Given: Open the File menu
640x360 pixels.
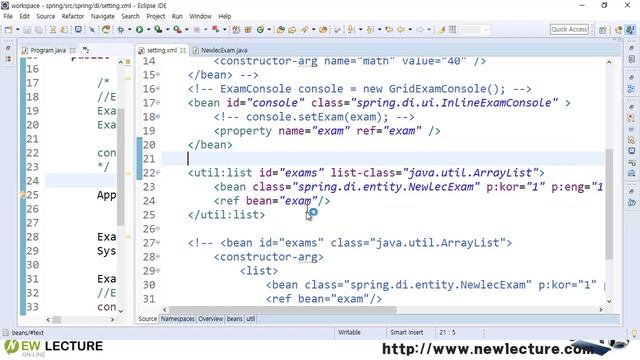Looking at the screenshot, I should click(x=8, y=16).
